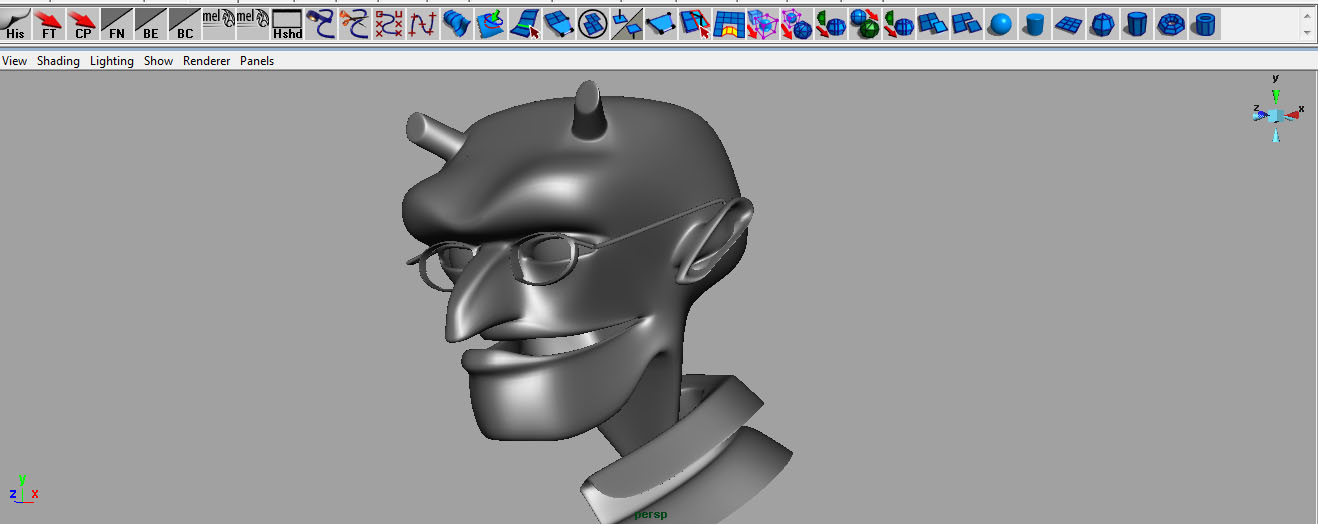Create a polygon pipe primitive

pyautogui.click(x=1204, y=23)
